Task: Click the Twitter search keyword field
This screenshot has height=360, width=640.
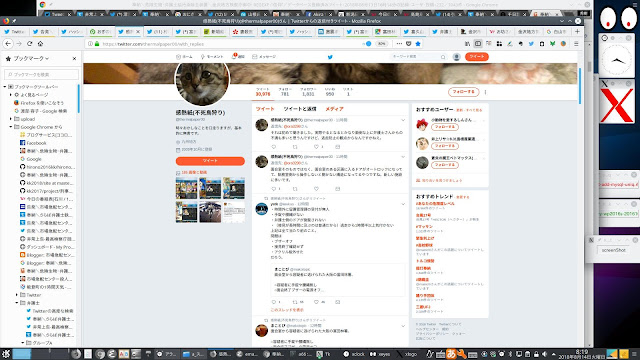Action: point(418,57)
